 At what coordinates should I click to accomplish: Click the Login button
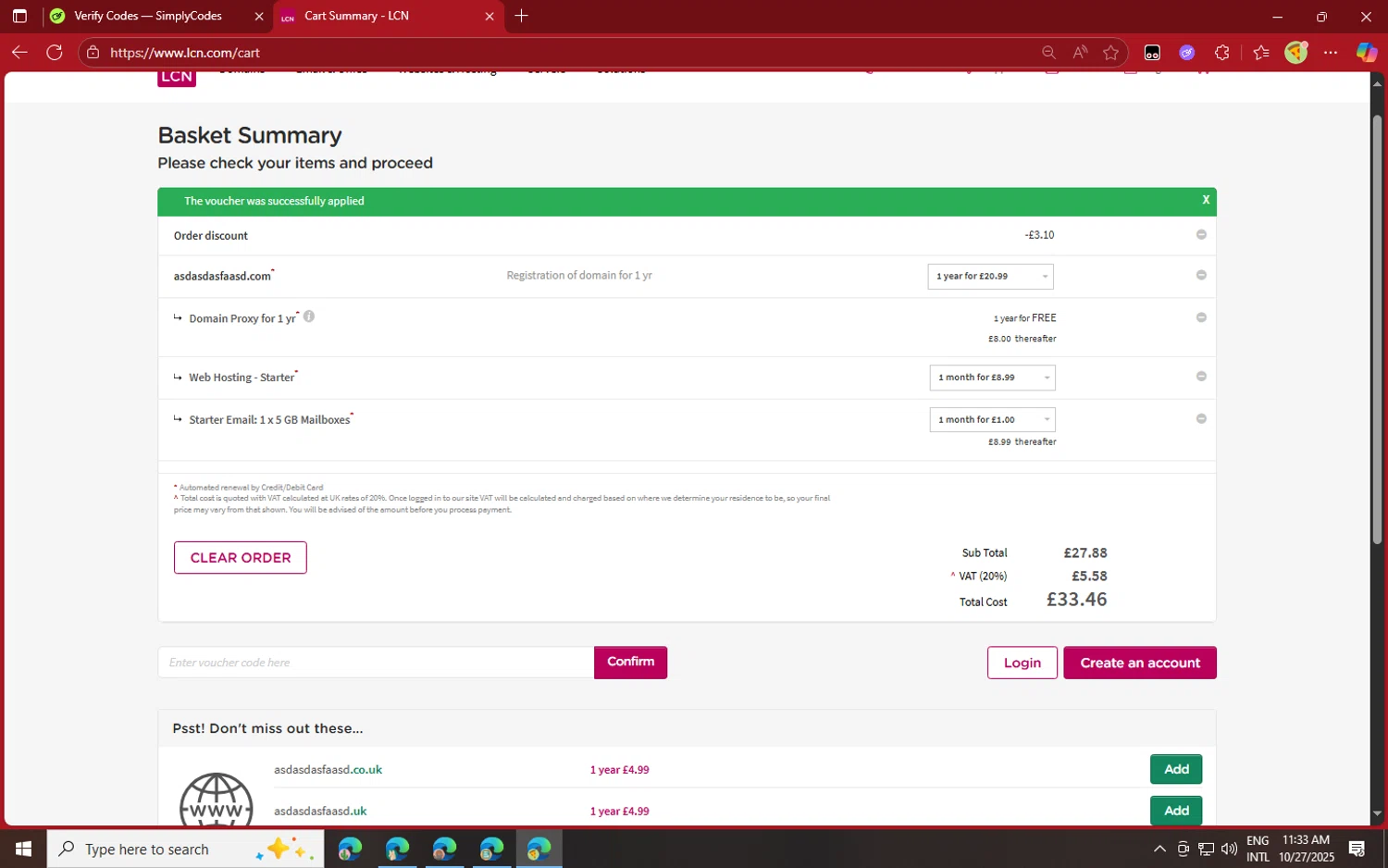click(x=1022, y=663)
